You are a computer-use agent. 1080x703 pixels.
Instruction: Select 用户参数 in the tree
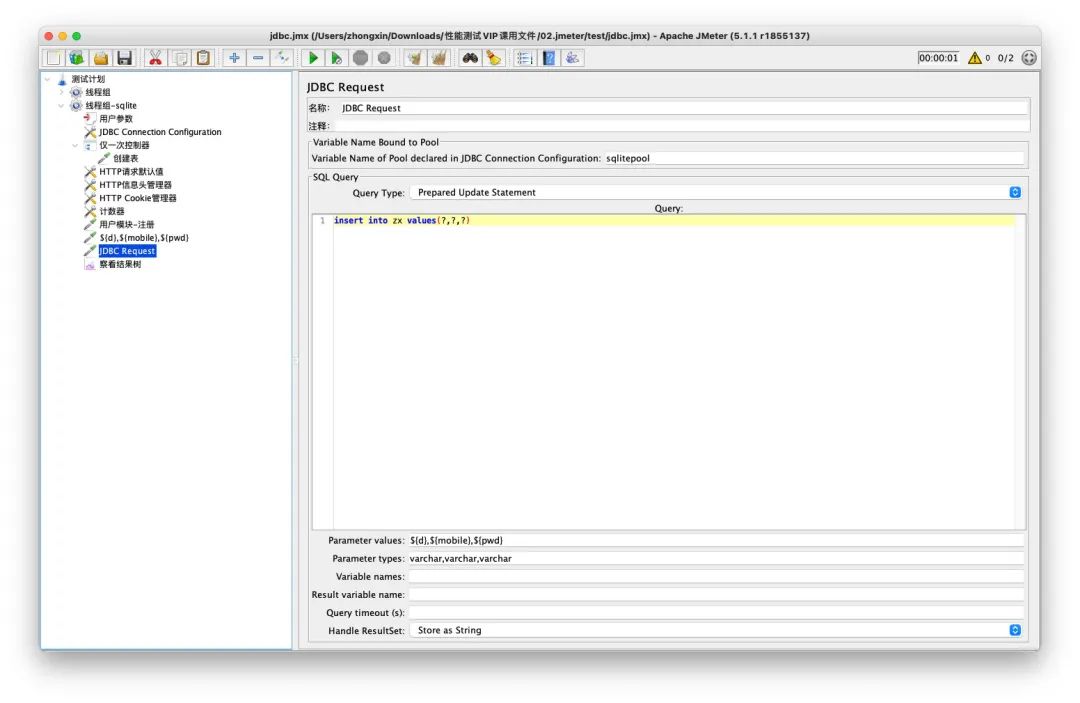(116, 118)
